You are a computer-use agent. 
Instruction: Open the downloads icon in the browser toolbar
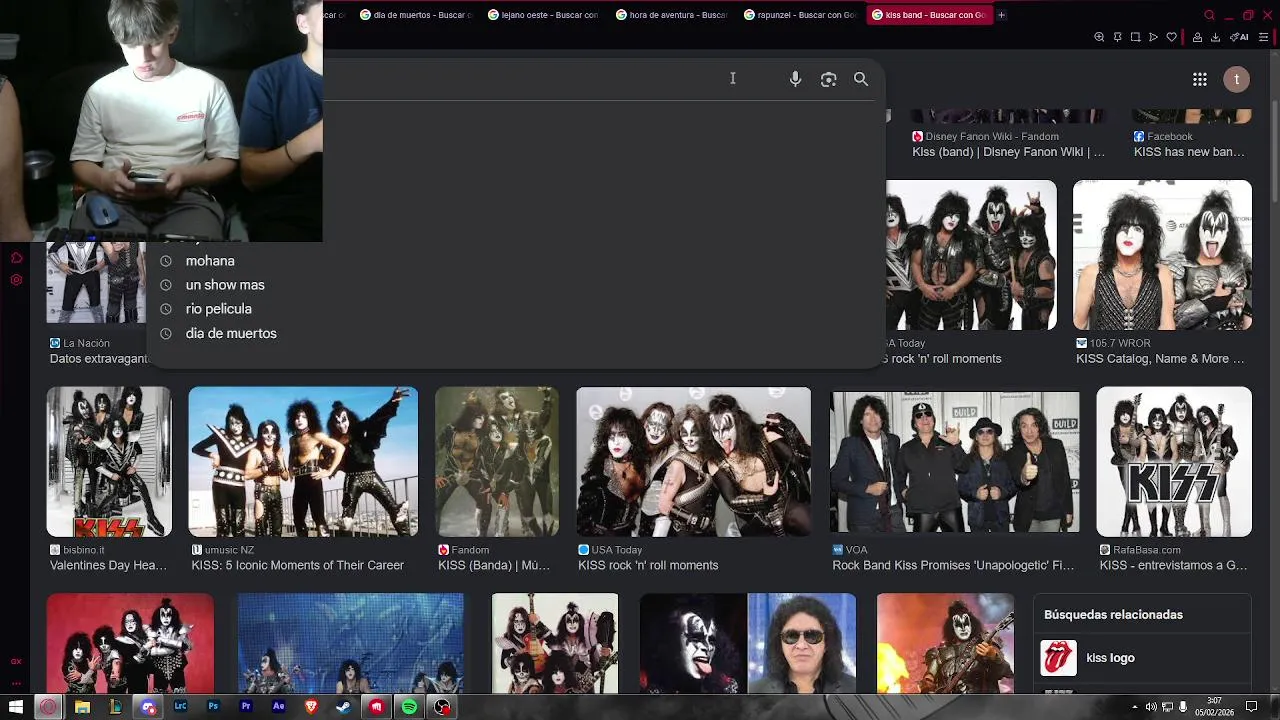1215,37
